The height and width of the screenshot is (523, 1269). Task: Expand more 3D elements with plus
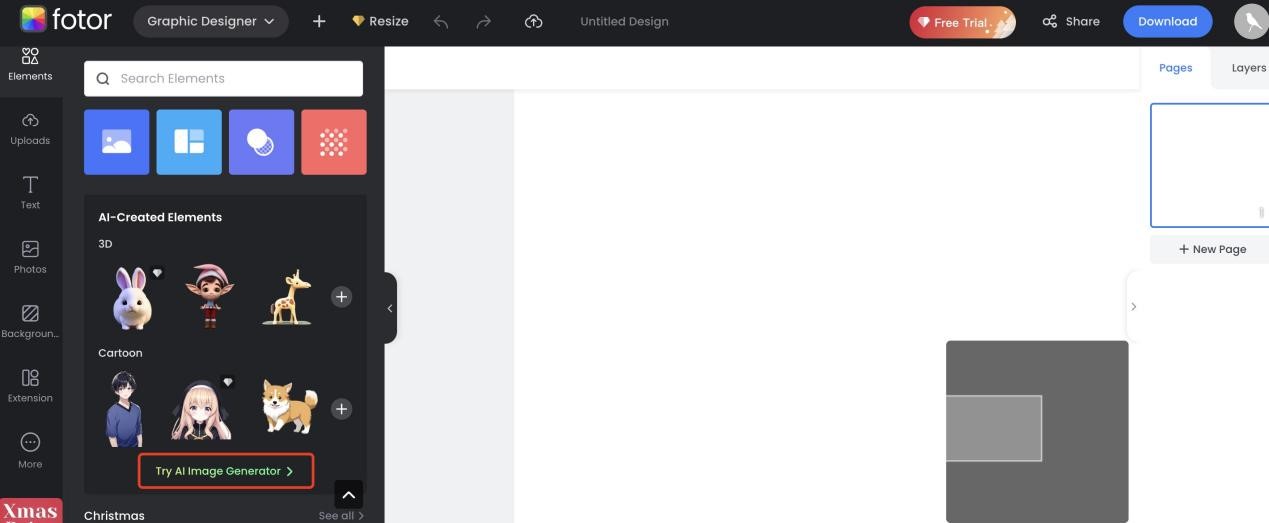[x=341, y=297]
